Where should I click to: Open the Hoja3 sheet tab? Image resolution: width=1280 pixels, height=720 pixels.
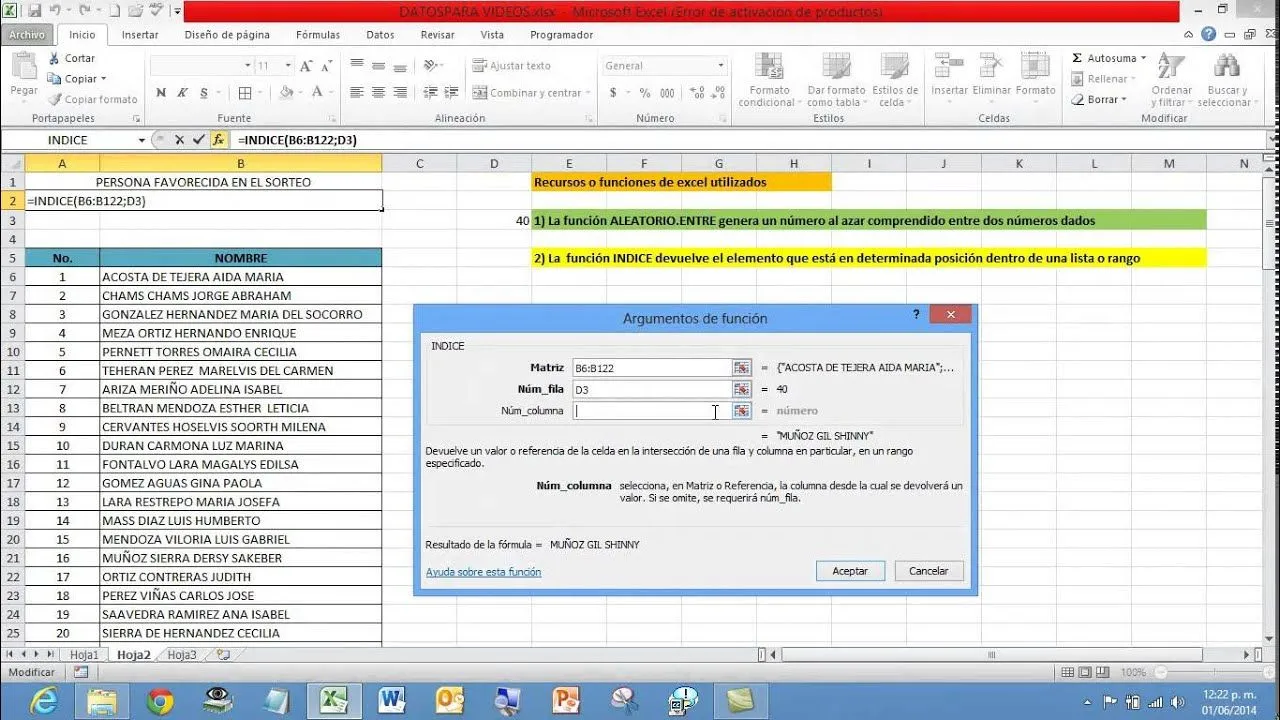click(181, 653)
